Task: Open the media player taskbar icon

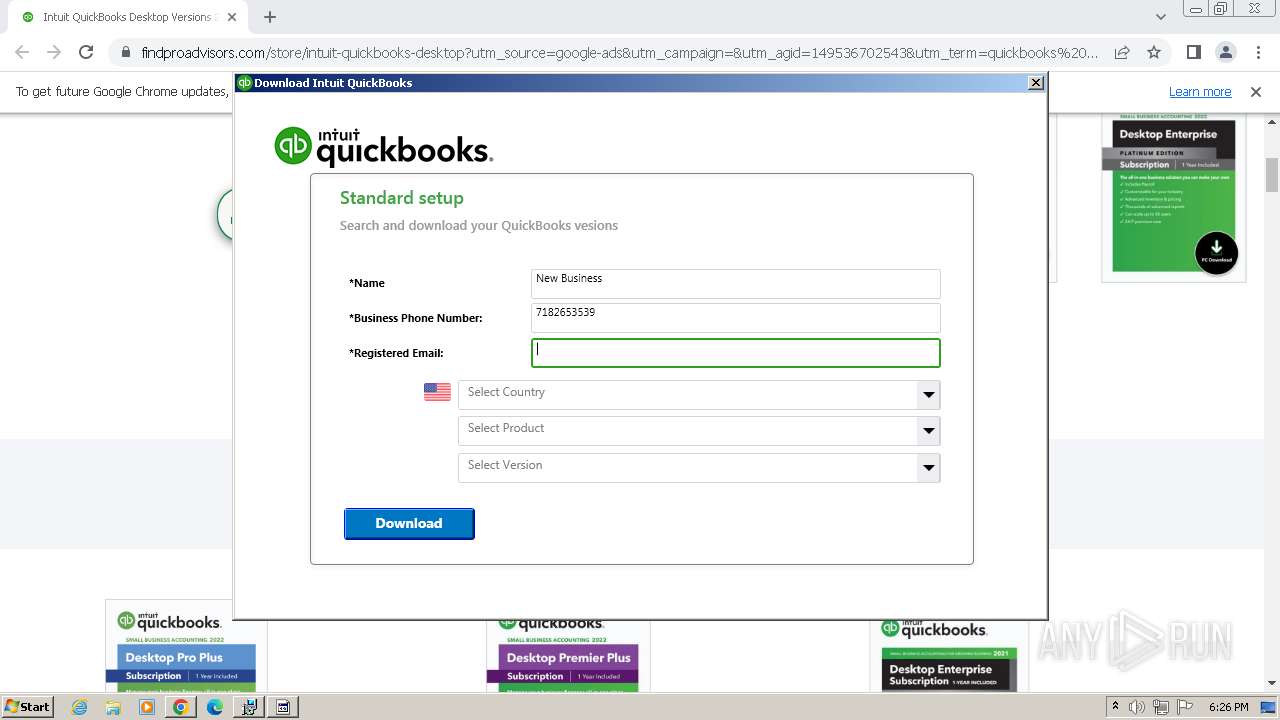Action: 147,707
